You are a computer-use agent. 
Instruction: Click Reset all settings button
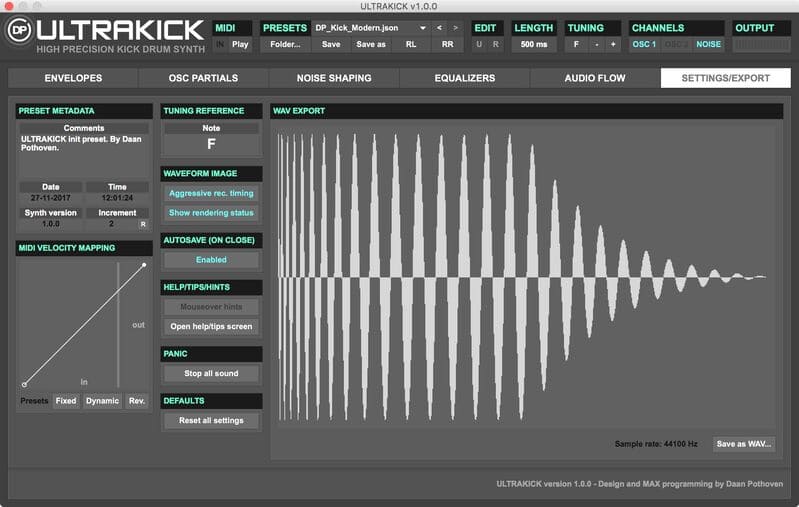point(211,420)
